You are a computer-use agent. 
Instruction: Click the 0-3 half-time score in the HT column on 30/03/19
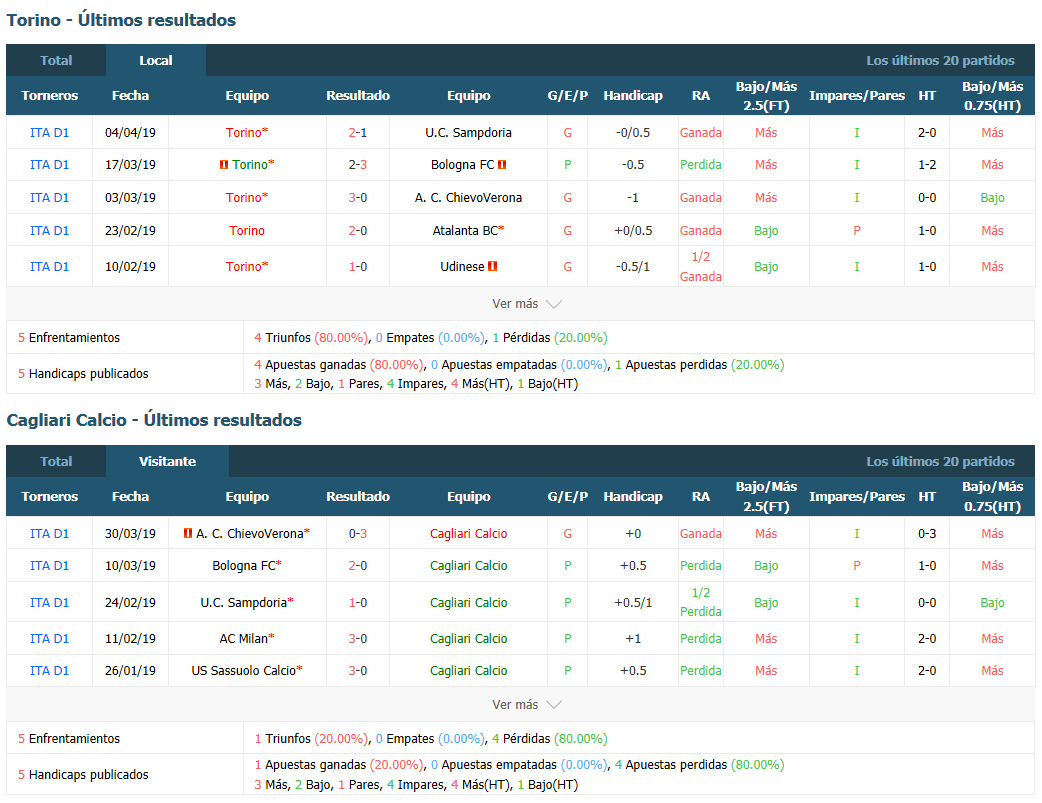point(927,534)
